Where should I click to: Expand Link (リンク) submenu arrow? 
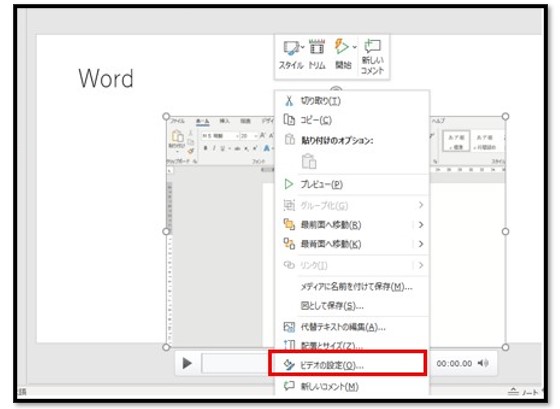click(x=421, y=265)
